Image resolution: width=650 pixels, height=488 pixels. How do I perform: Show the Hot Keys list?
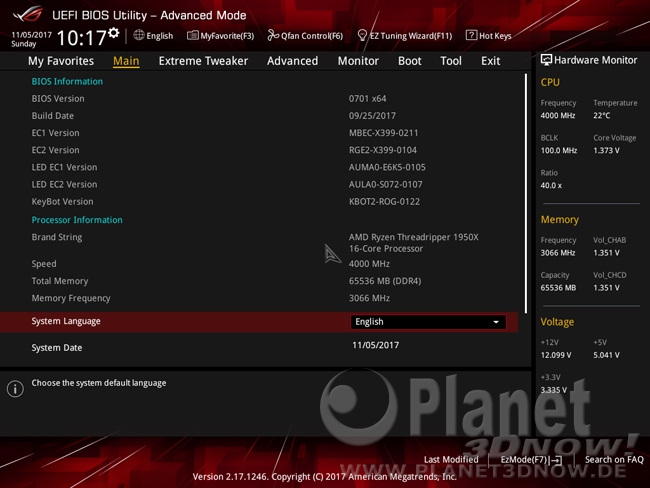pyautogui.click(x=489, y=36)
